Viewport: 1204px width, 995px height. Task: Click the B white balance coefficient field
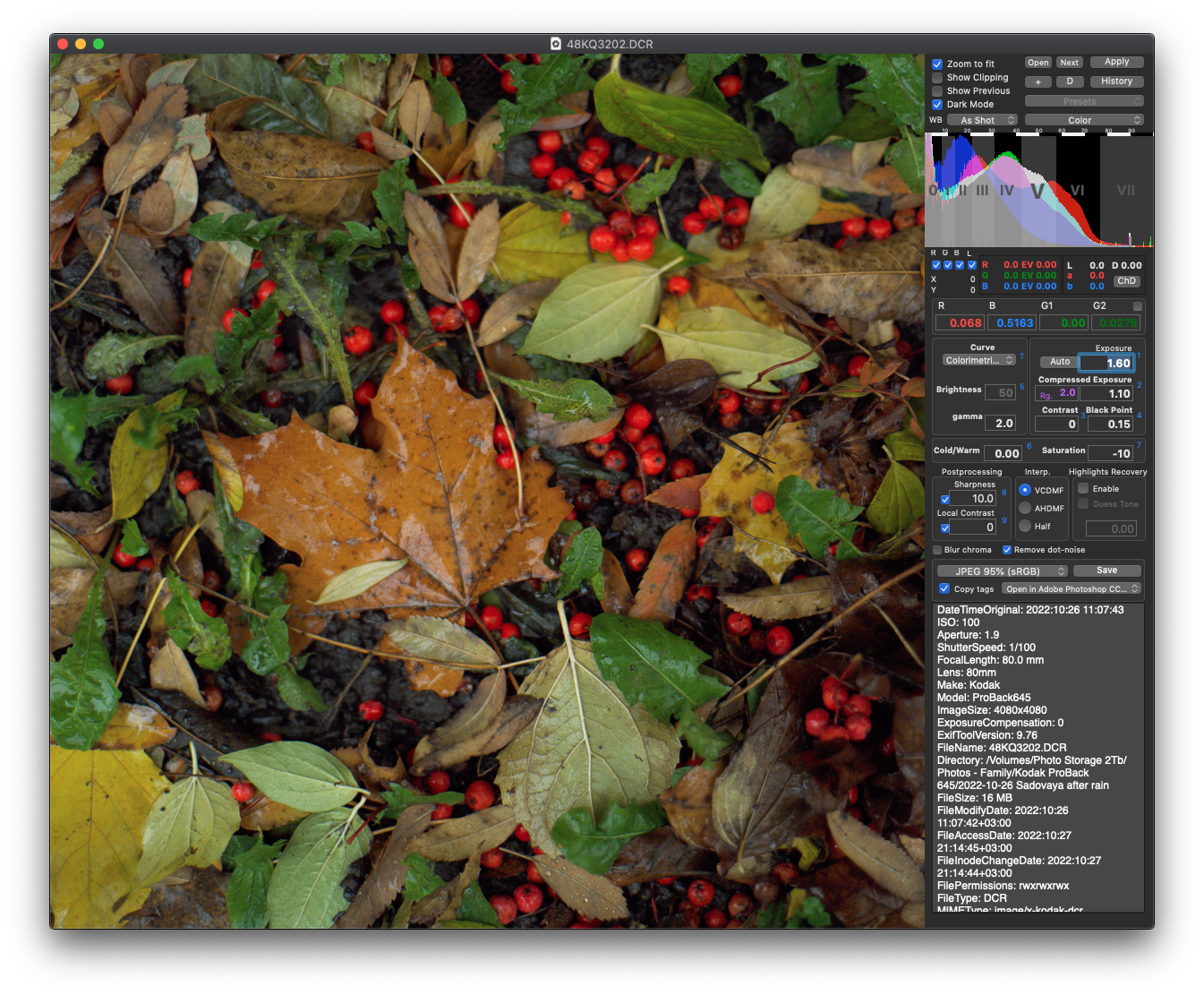click(1012, 323)
